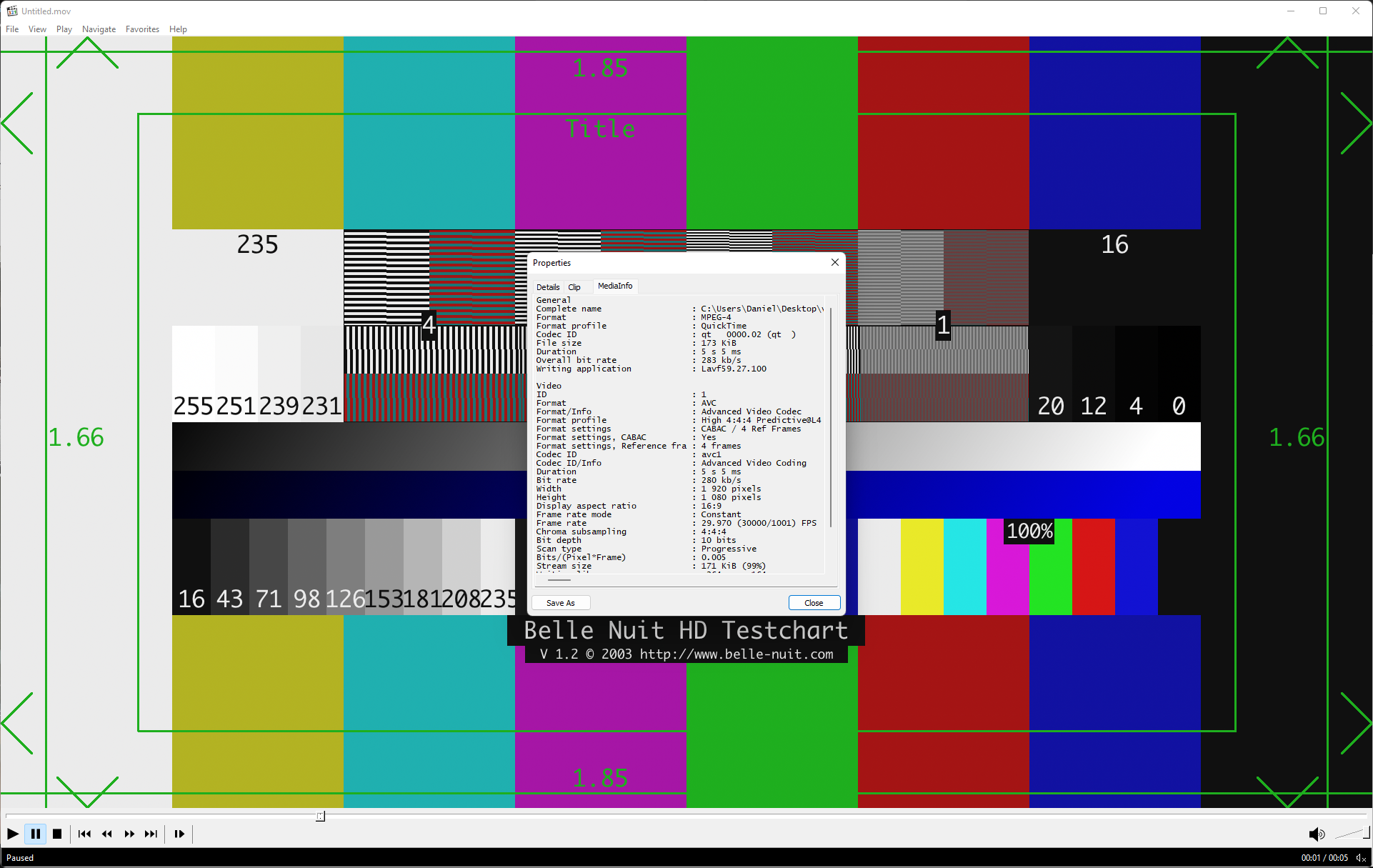
Task: Click Close button in Properties dialog
Action: coord(814,603)
